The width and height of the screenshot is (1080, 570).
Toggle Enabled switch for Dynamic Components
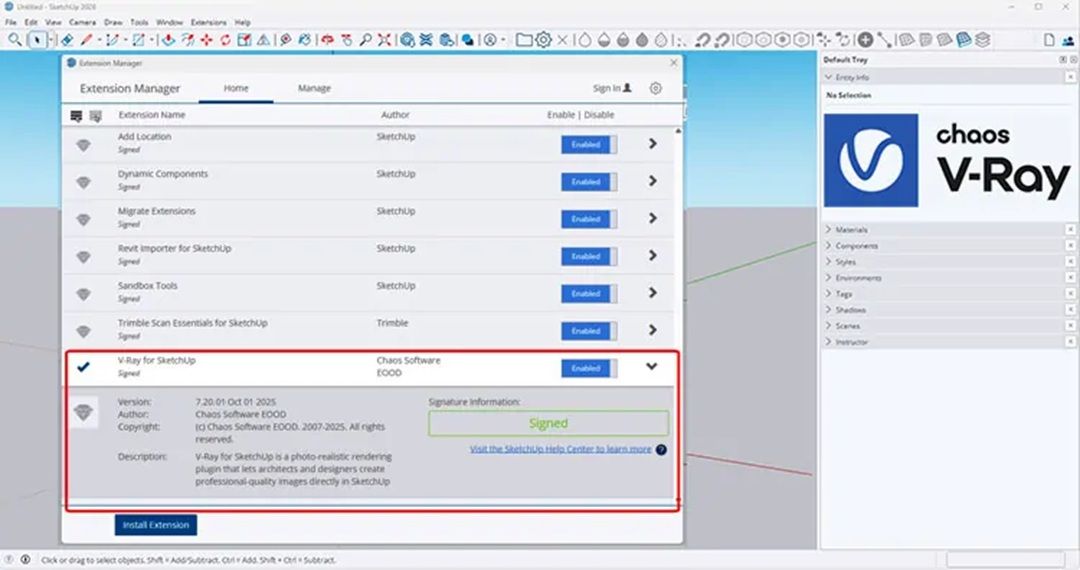(588, 182)
